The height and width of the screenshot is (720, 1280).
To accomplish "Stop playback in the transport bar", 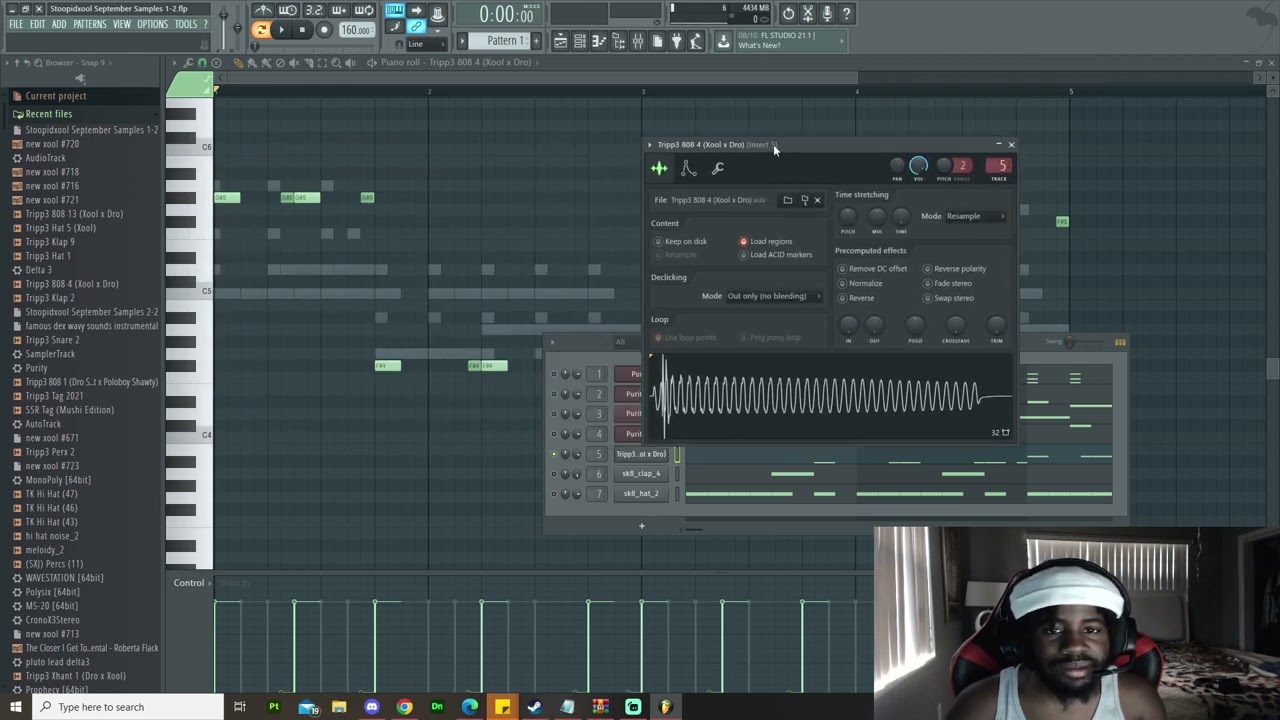I will tap(302, 30).
